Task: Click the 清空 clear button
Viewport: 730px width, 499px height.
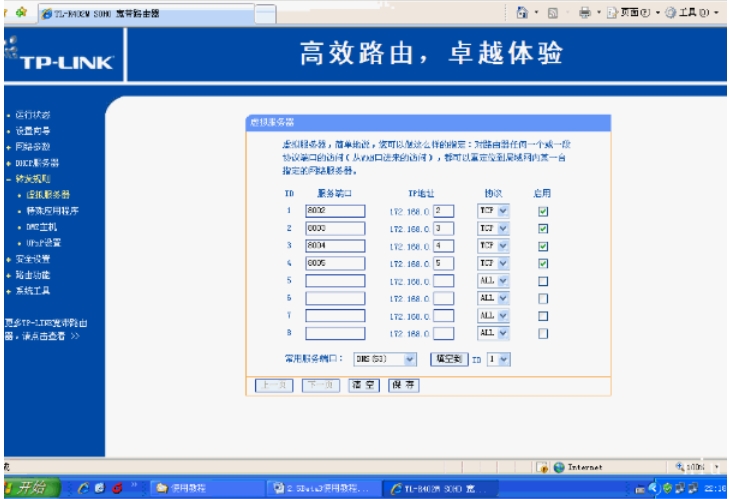Action: (x=364, y=385)
